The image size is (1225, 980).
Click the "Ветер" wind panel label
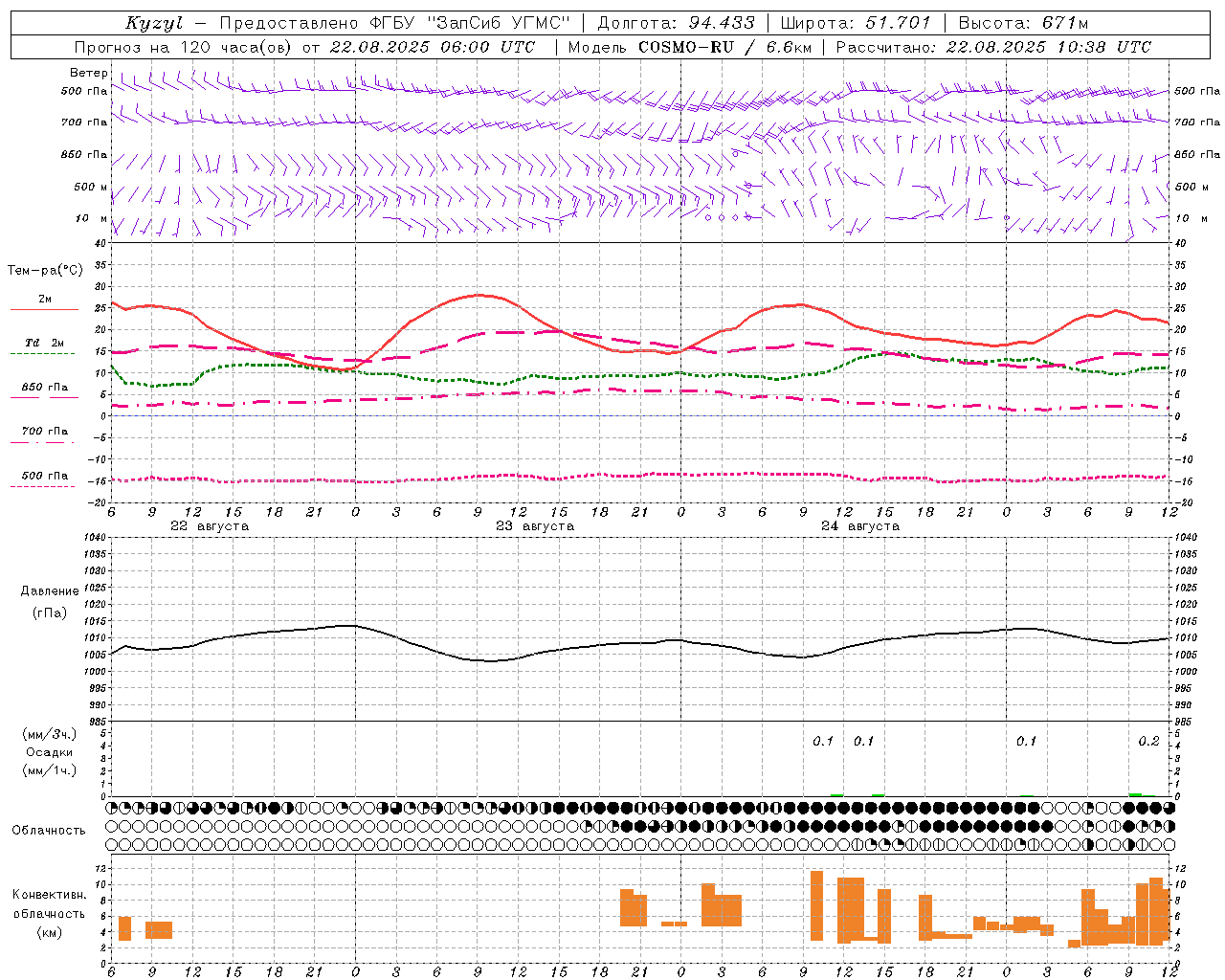coord(89,73)
